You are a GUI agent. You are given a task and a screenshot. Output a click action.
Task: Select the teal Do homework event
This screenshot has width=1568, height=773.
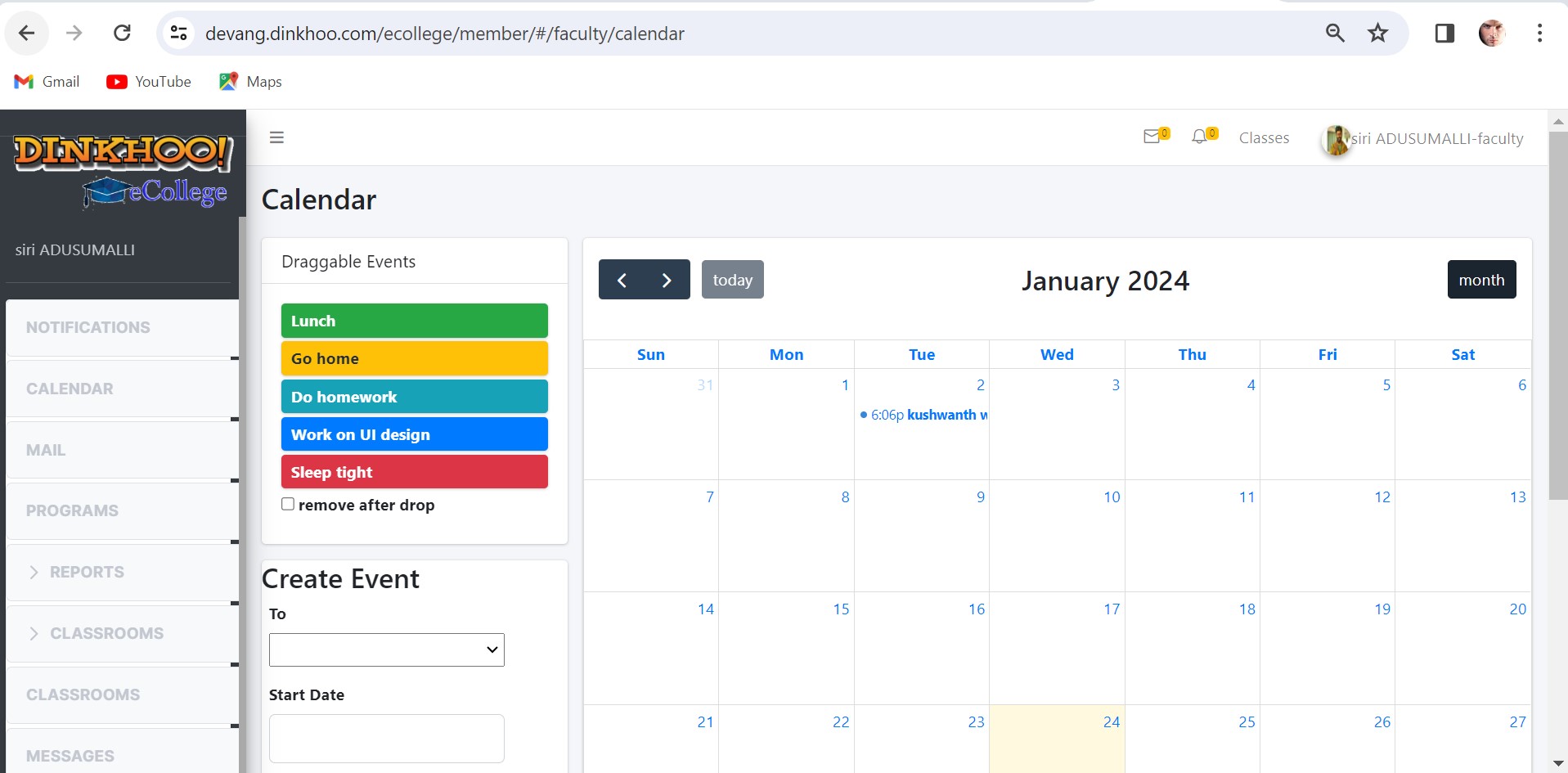pos(415,397)
